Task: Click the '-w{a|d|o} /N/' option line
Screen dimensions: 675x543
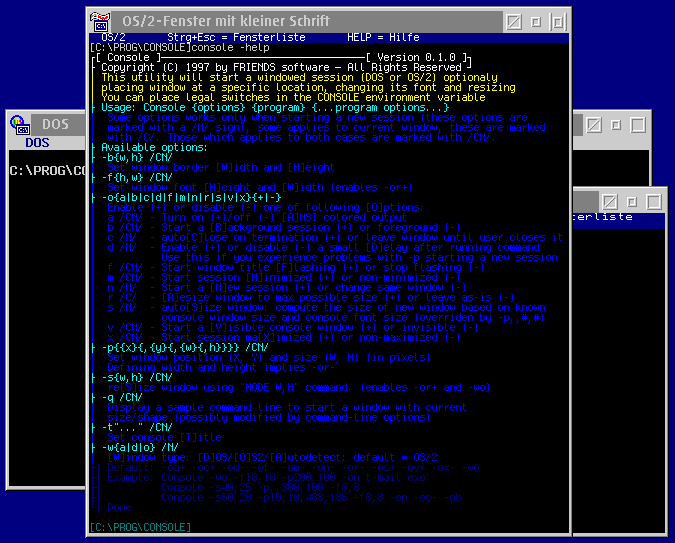Action: 140,448
